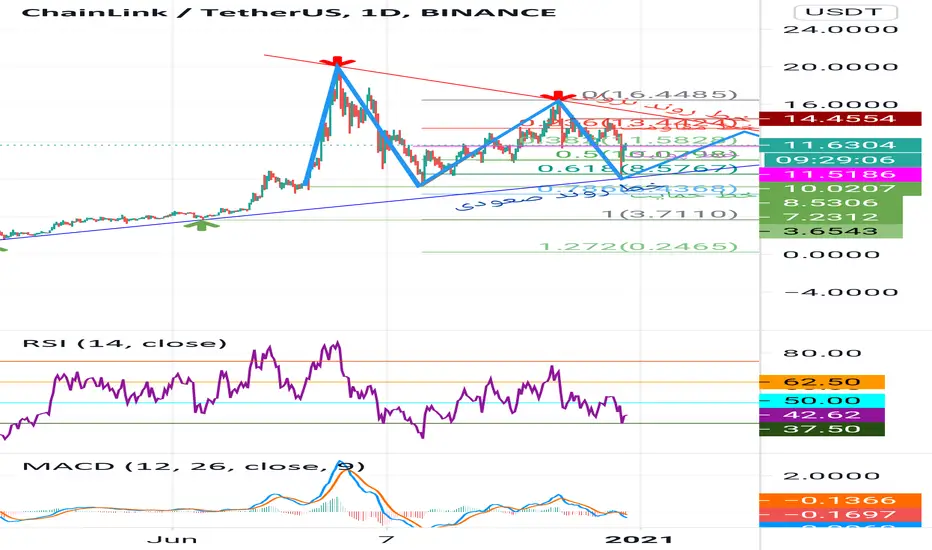Click the USDT currency button
Screen dimensions: 932x550
pos(845,11)
